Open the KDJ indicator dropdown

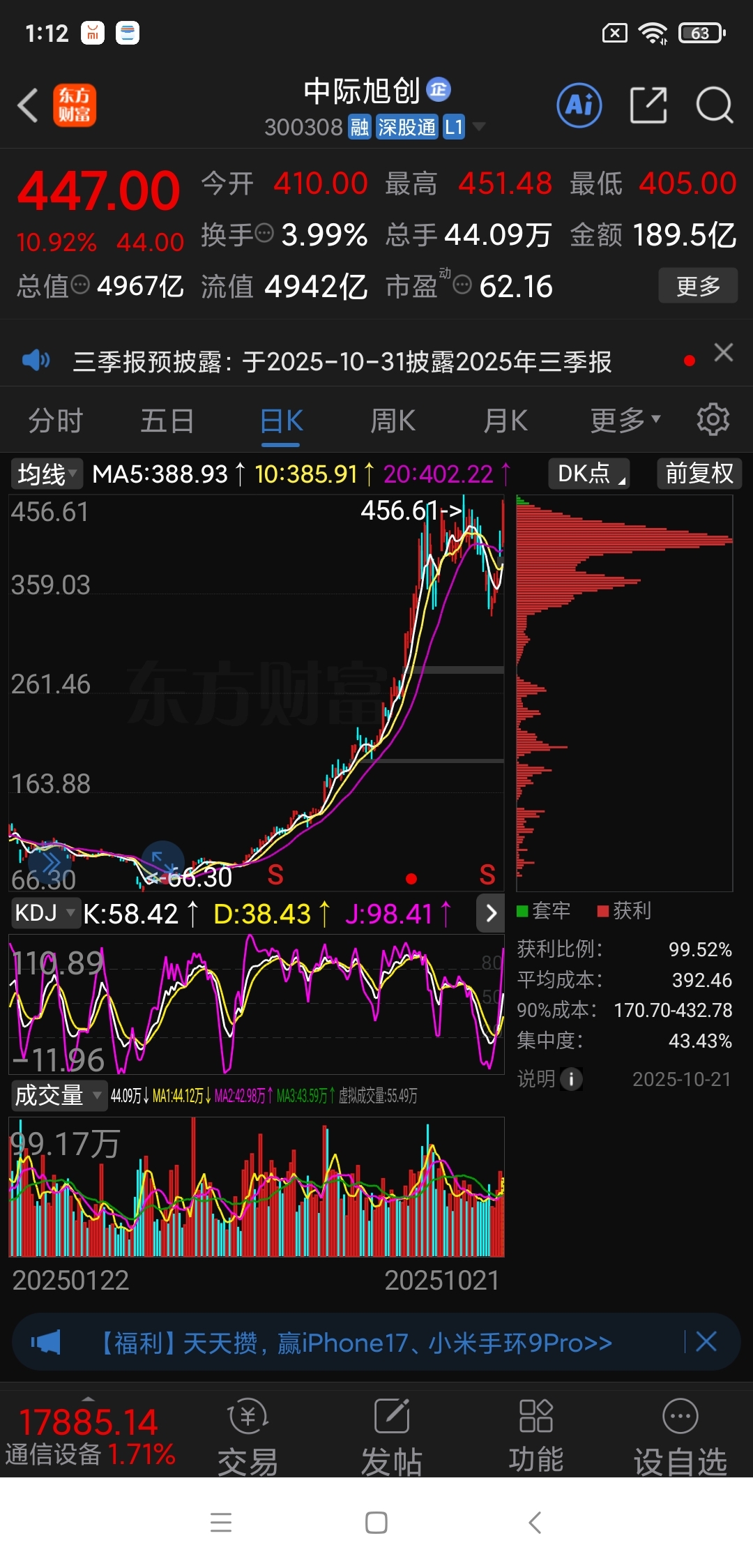46,912
